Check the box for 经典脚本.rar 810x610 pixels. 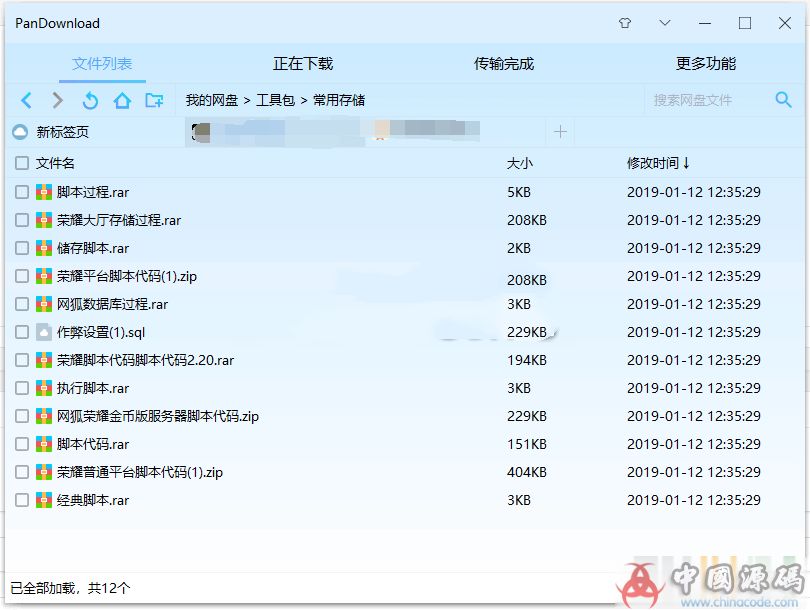pyautogui.click(x=22, y=499)
